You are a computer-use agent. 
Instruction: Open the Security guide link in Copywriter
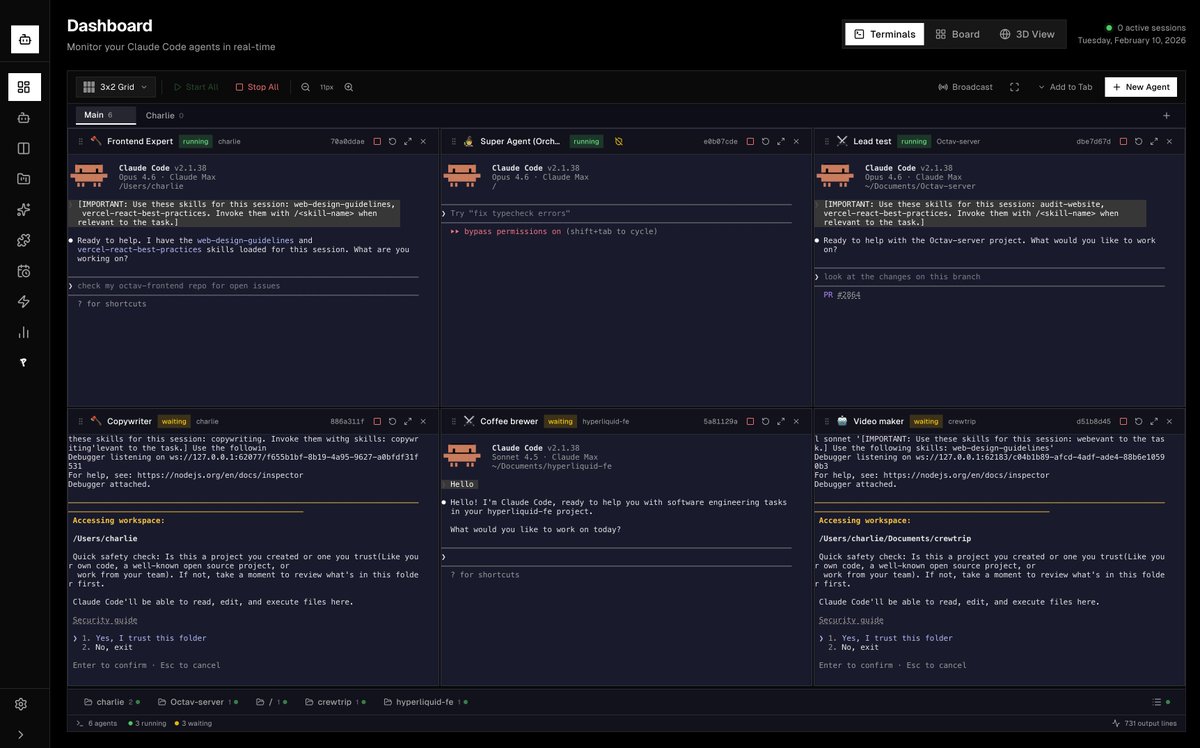click(x=105, y=620)
